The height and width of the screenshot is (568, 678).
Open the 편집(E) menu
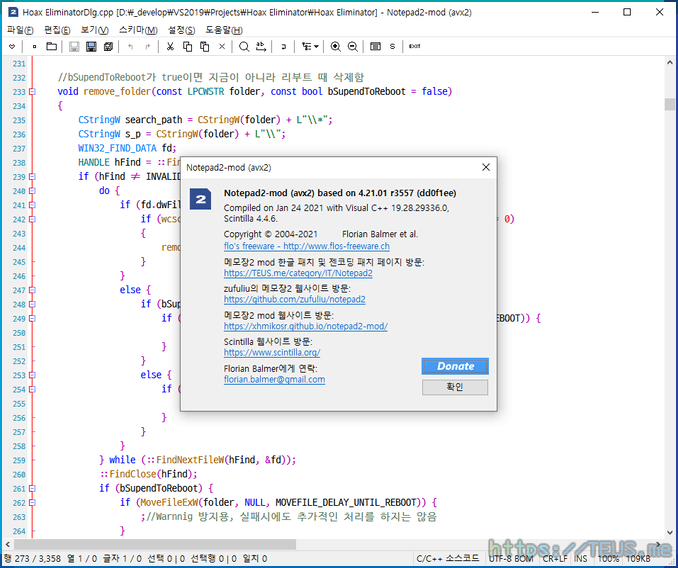click(57, 30)
